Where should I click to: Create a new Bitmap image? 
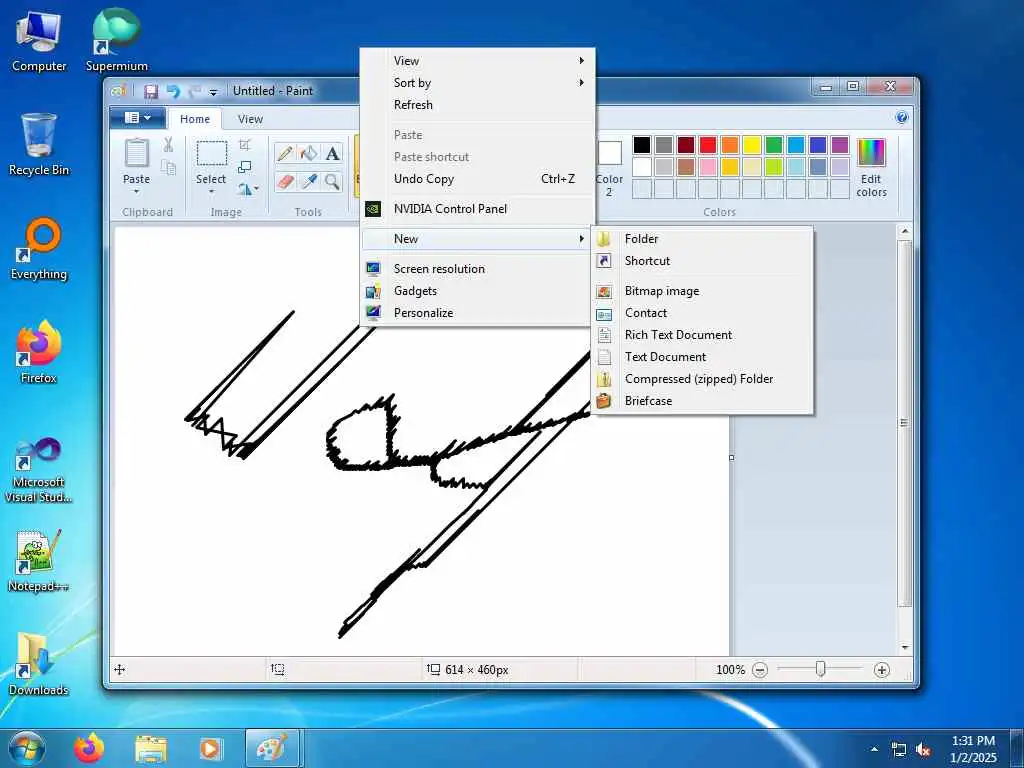(x=703, y=291)
